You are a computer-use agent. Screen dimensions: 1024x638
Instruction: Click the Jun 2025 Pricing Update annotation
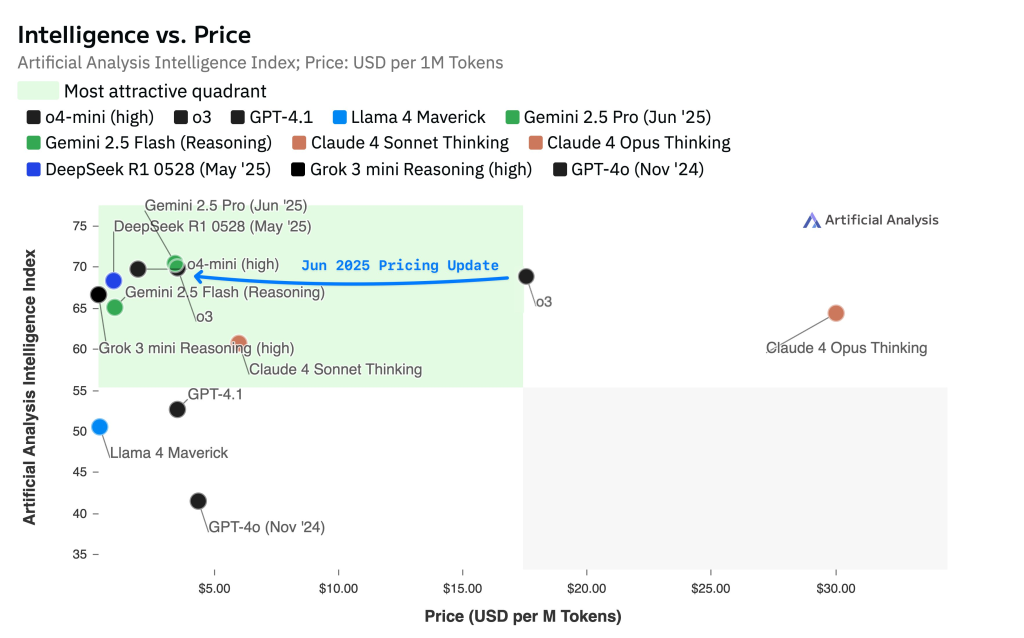point(400,266)
